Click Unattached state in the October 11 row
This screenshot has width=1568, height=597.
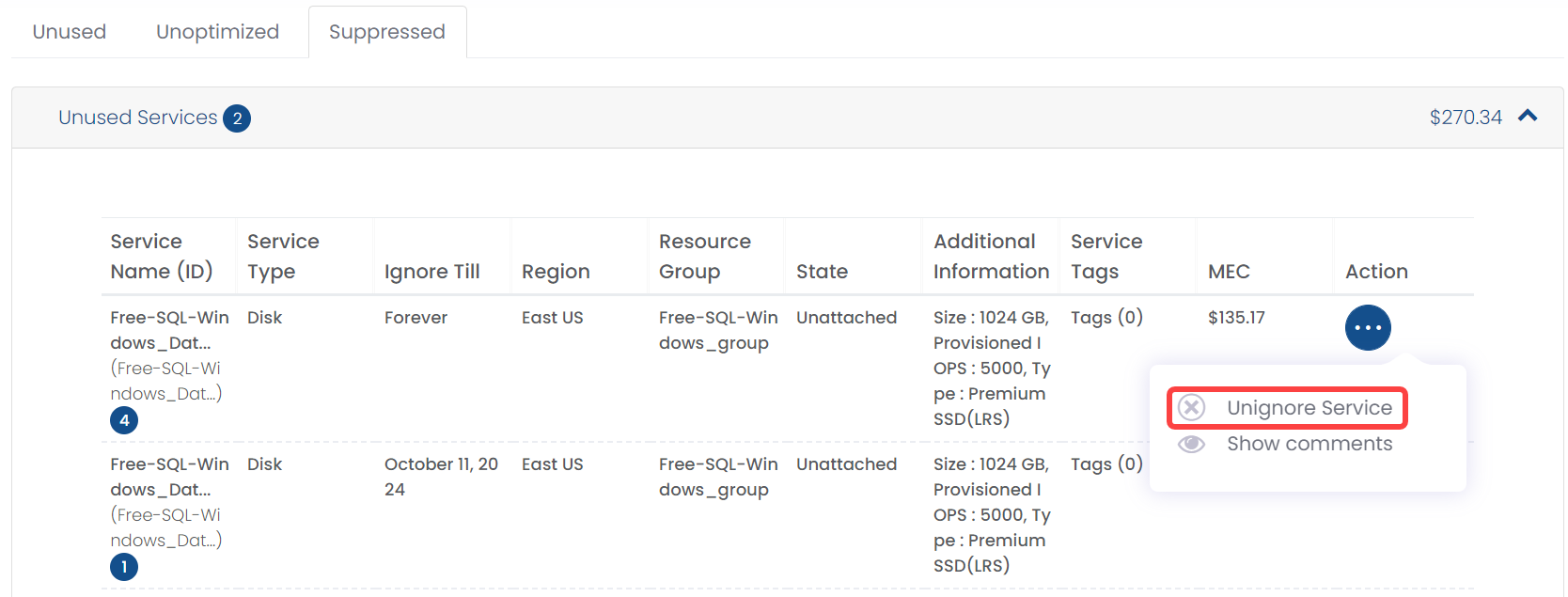[x=846, y=464]
